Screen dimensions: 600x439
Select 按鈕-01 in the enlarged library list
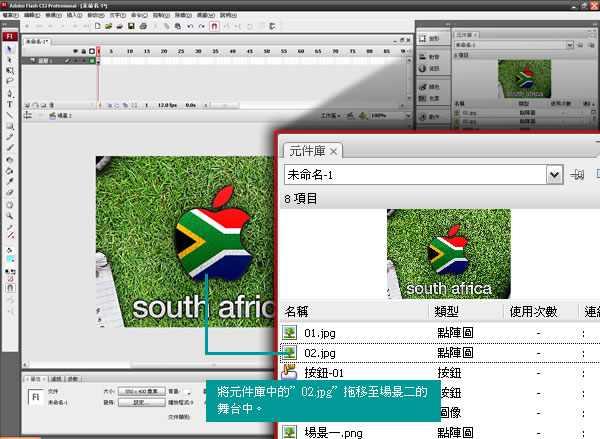[x=440, y=373]
